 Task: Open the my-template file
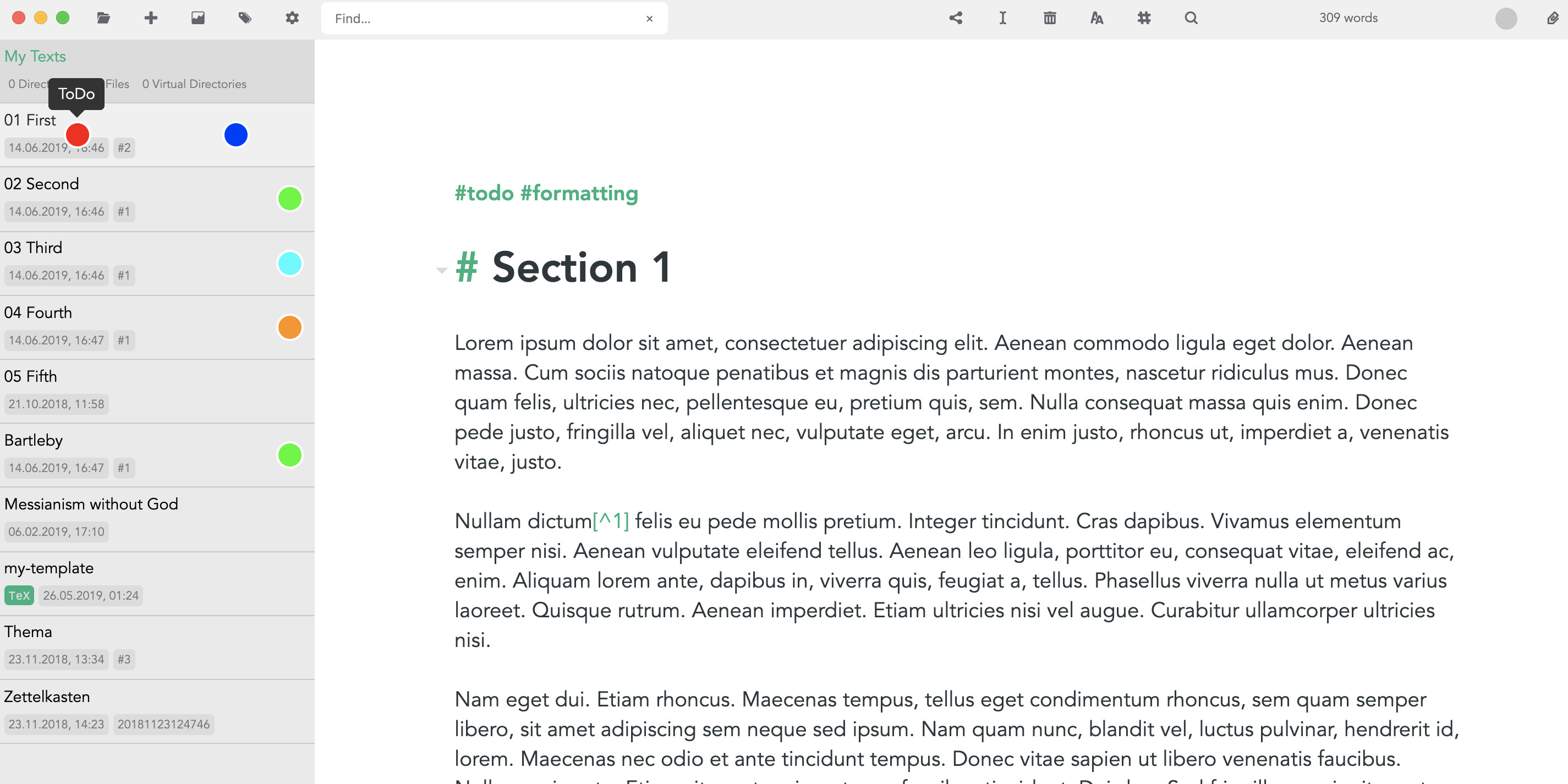pyautogui.click(x=157, y=583)
